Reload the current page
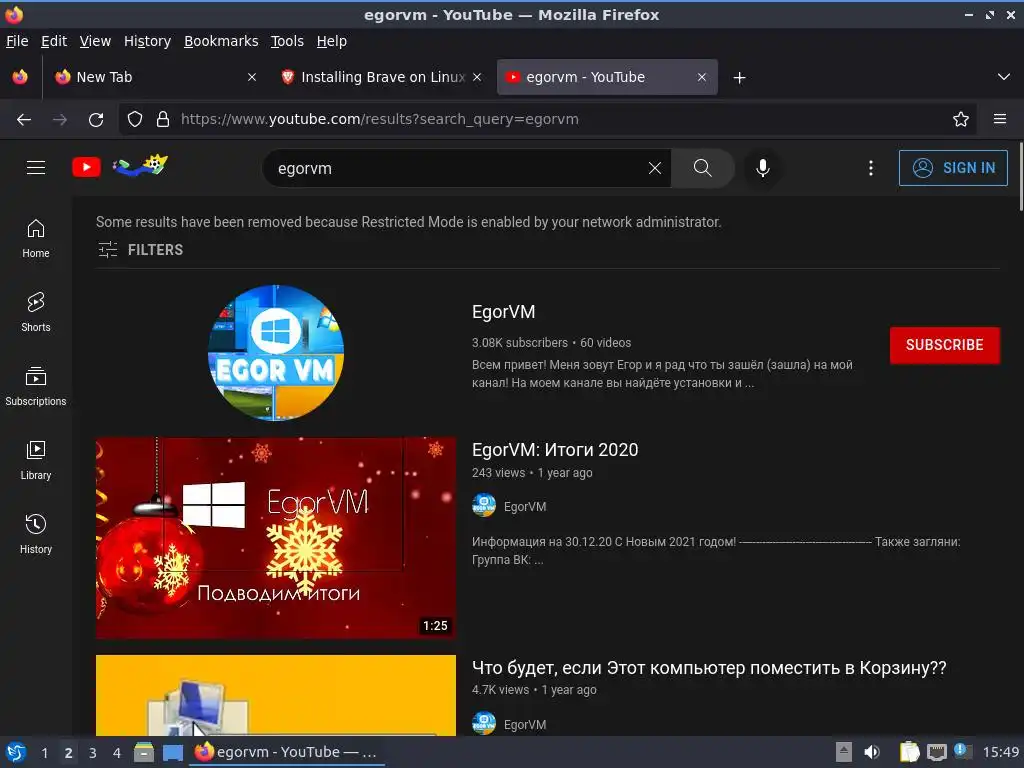Viewport: 1024px width, 768px height. (x=96, y=120)
